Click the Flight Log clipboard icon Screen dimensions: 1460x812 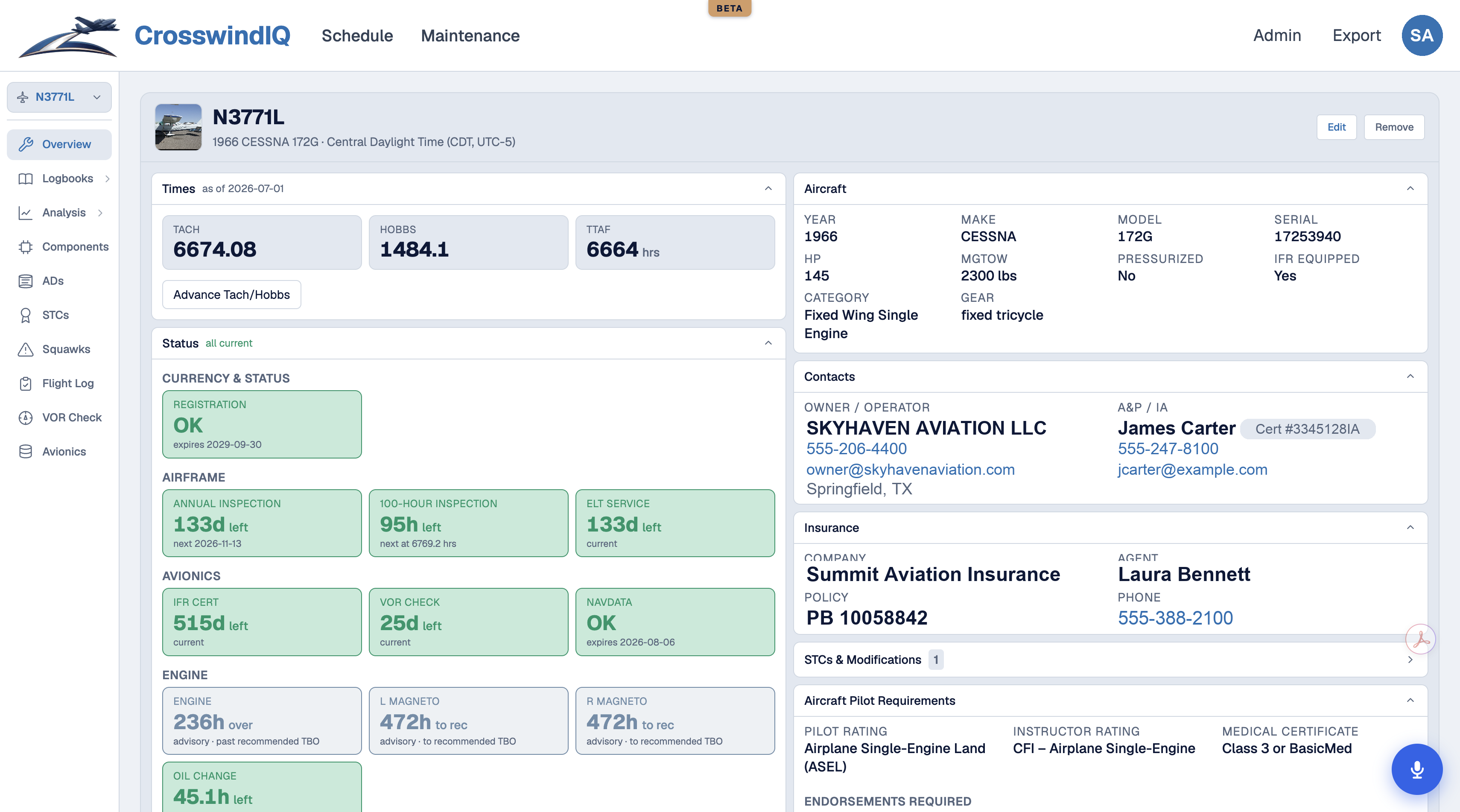(x=26, y=384)
